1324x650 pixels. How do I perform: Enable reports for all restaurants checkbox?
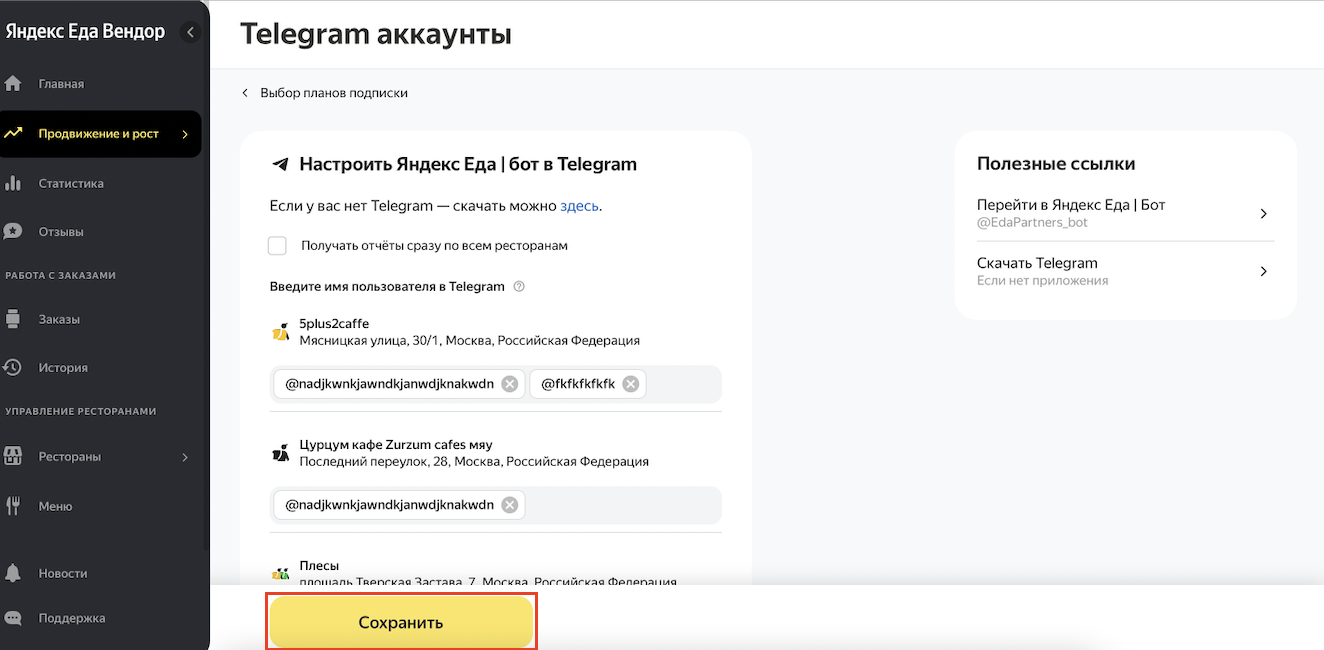tap(278, 246)
